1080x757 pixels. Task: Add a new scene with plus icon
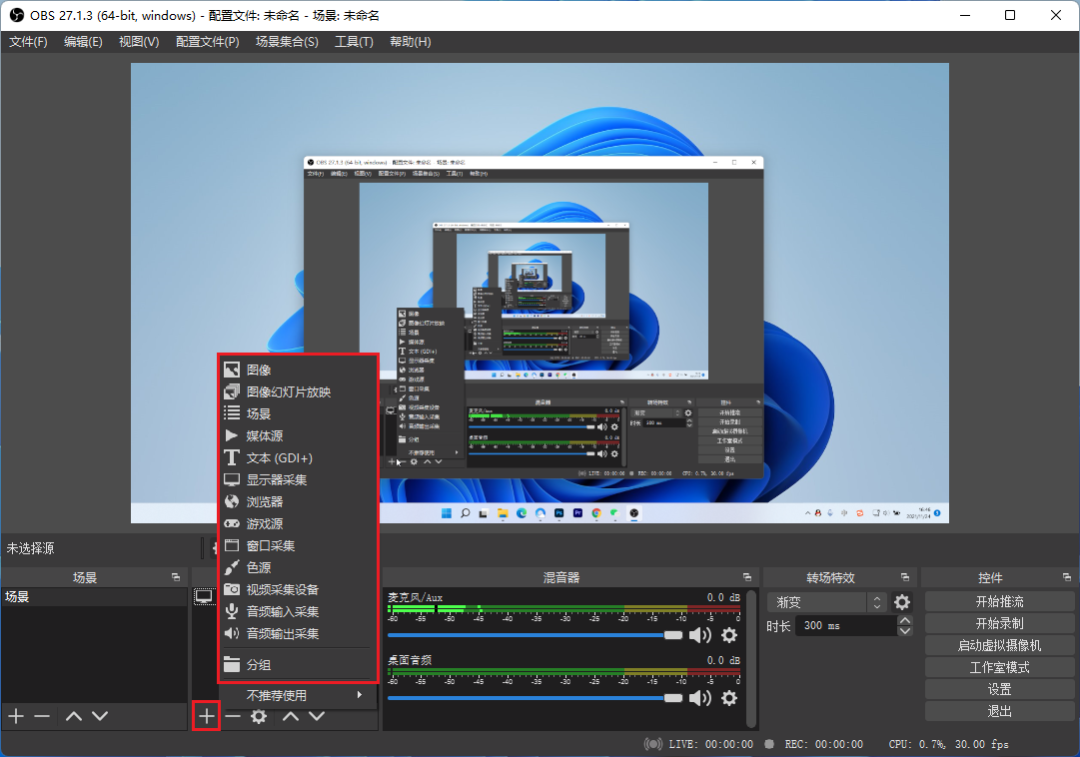click(x=16, y=716)
